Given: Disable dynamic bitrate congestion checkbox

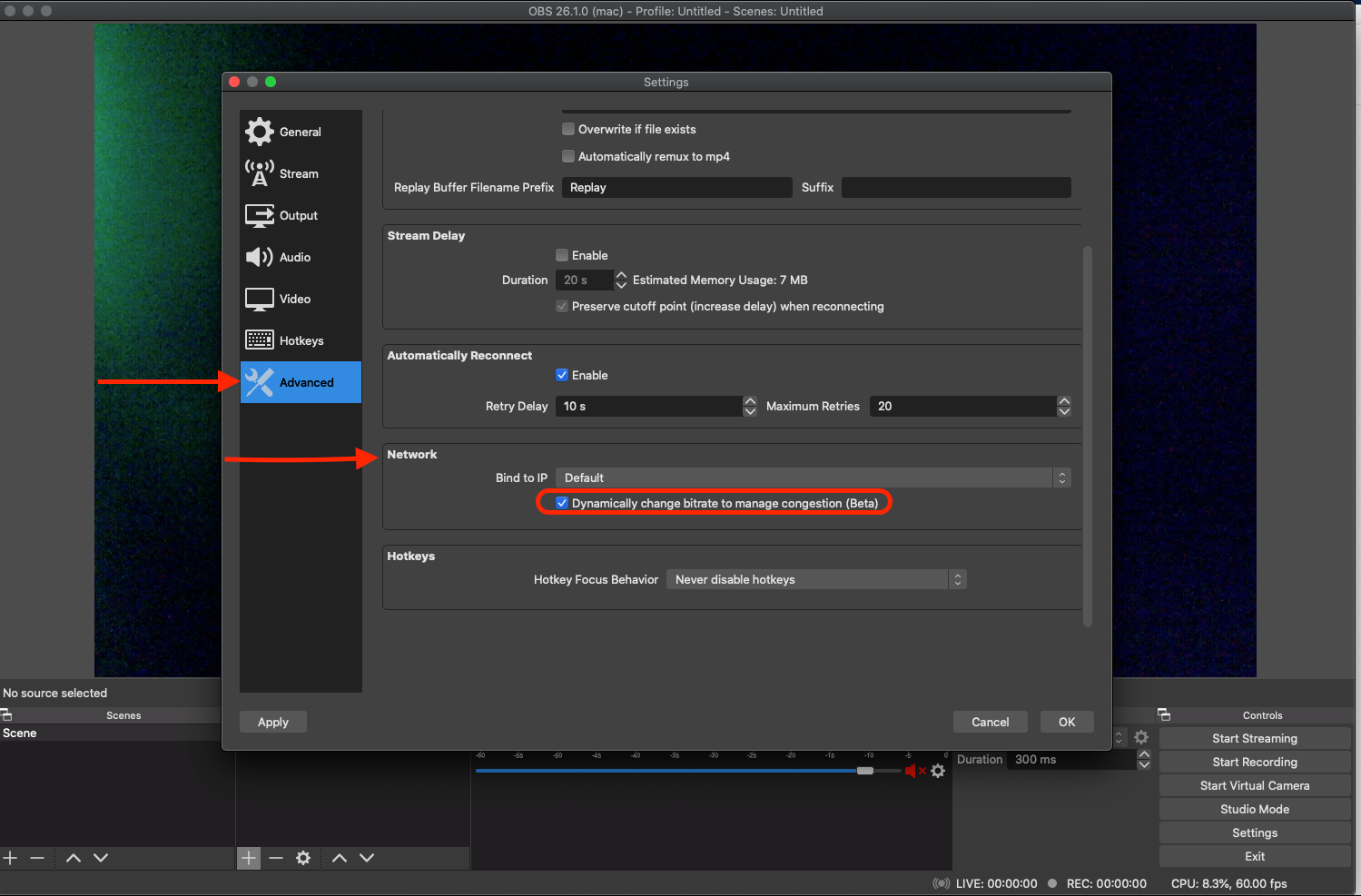Looking at the screenshot, I should click(x=562, y=503).
